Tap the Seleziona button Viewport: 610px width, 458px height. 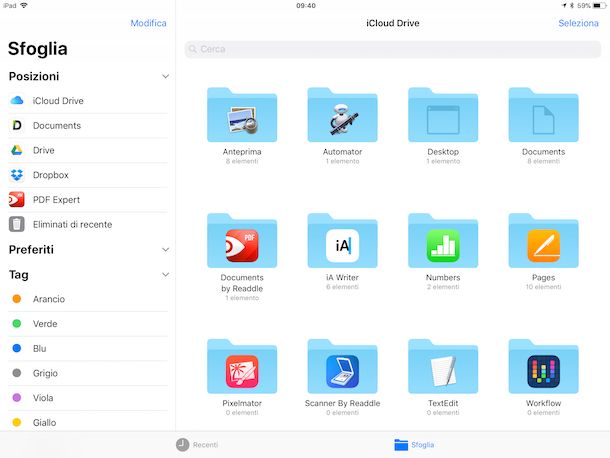click(x=578, y=23)
